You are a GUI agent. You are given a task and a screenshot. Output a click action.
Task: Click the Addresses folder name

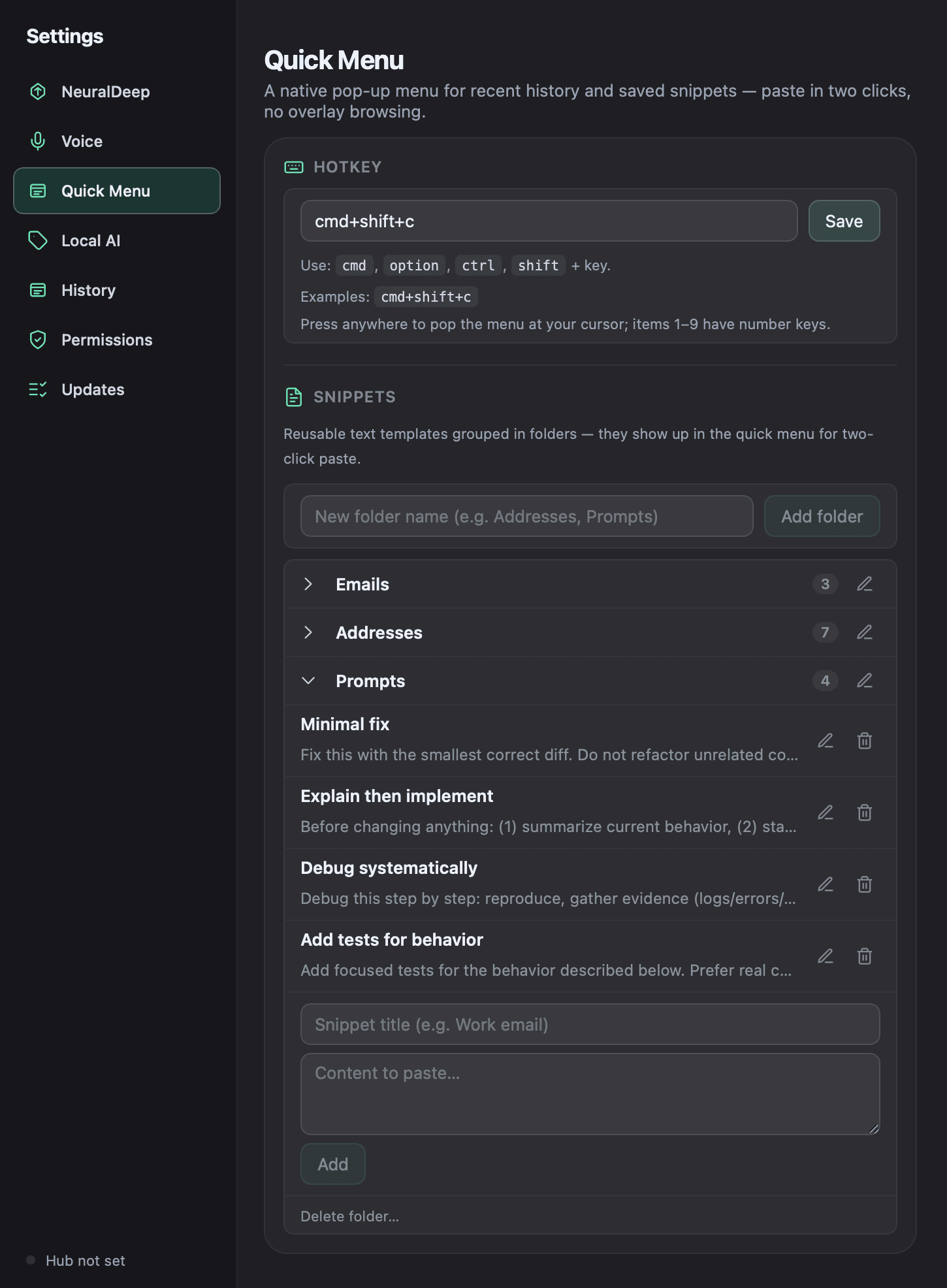pos(379,632)
